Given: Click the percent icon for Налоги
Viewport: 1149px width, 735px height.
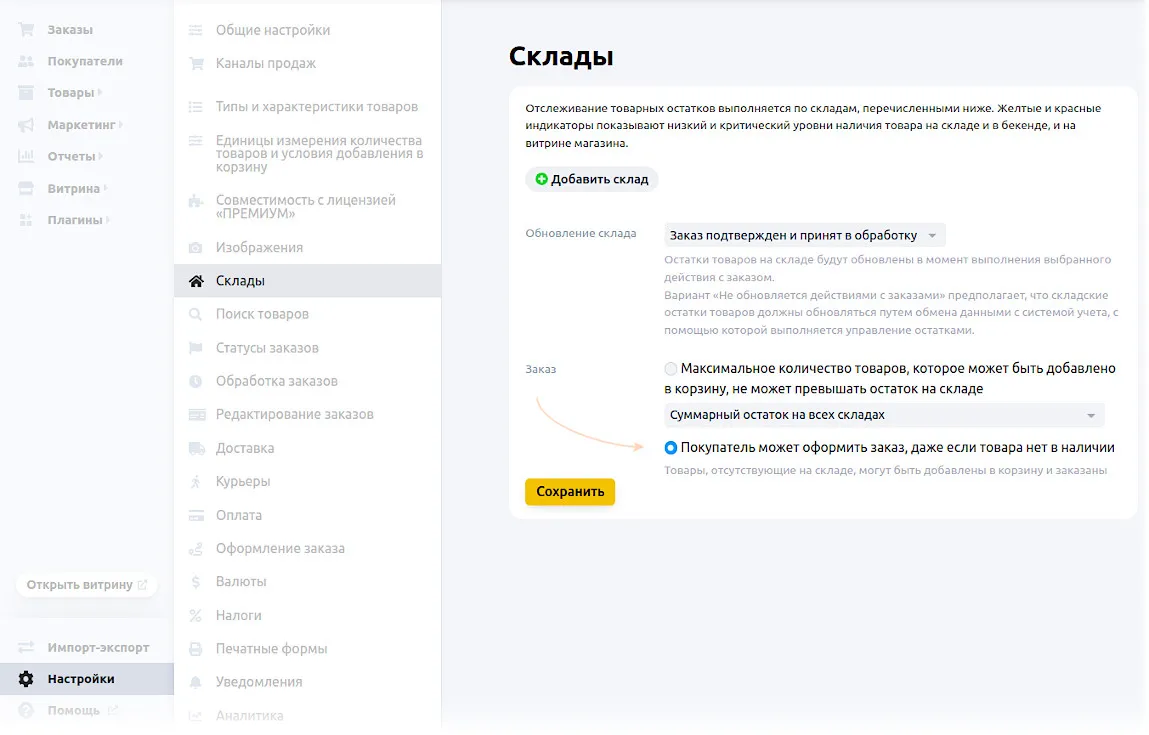Looking at the screenshot, I should pos(196,615).
